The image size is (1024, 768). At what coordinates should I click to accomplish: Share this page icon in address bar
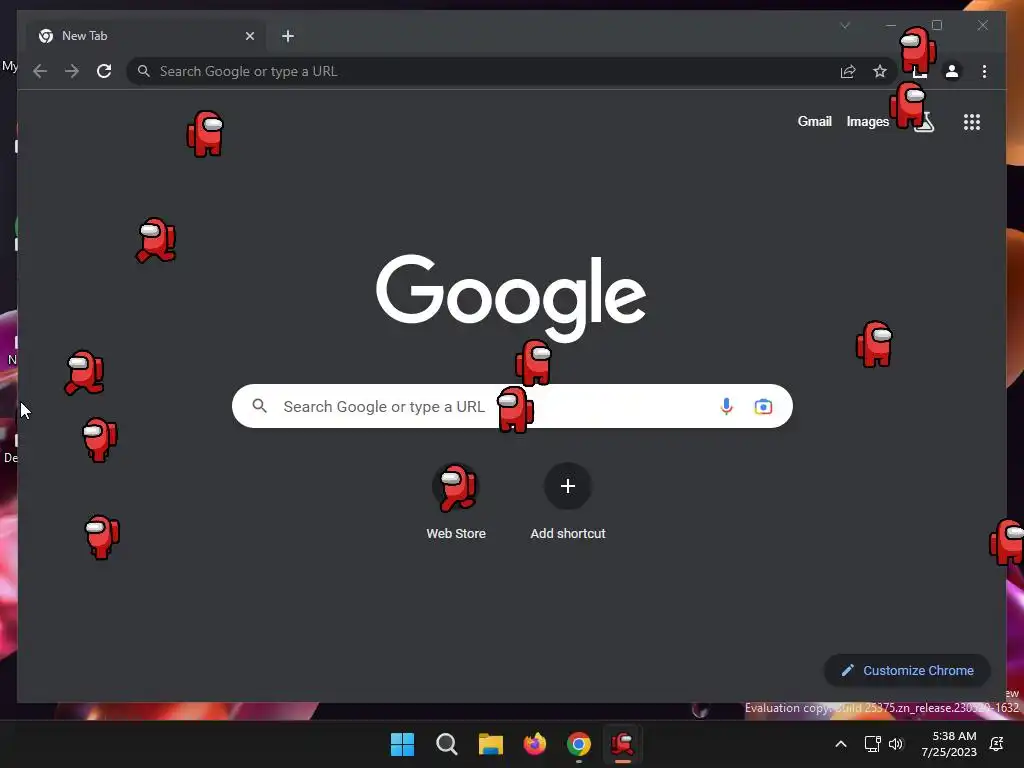tap(848, 71)
